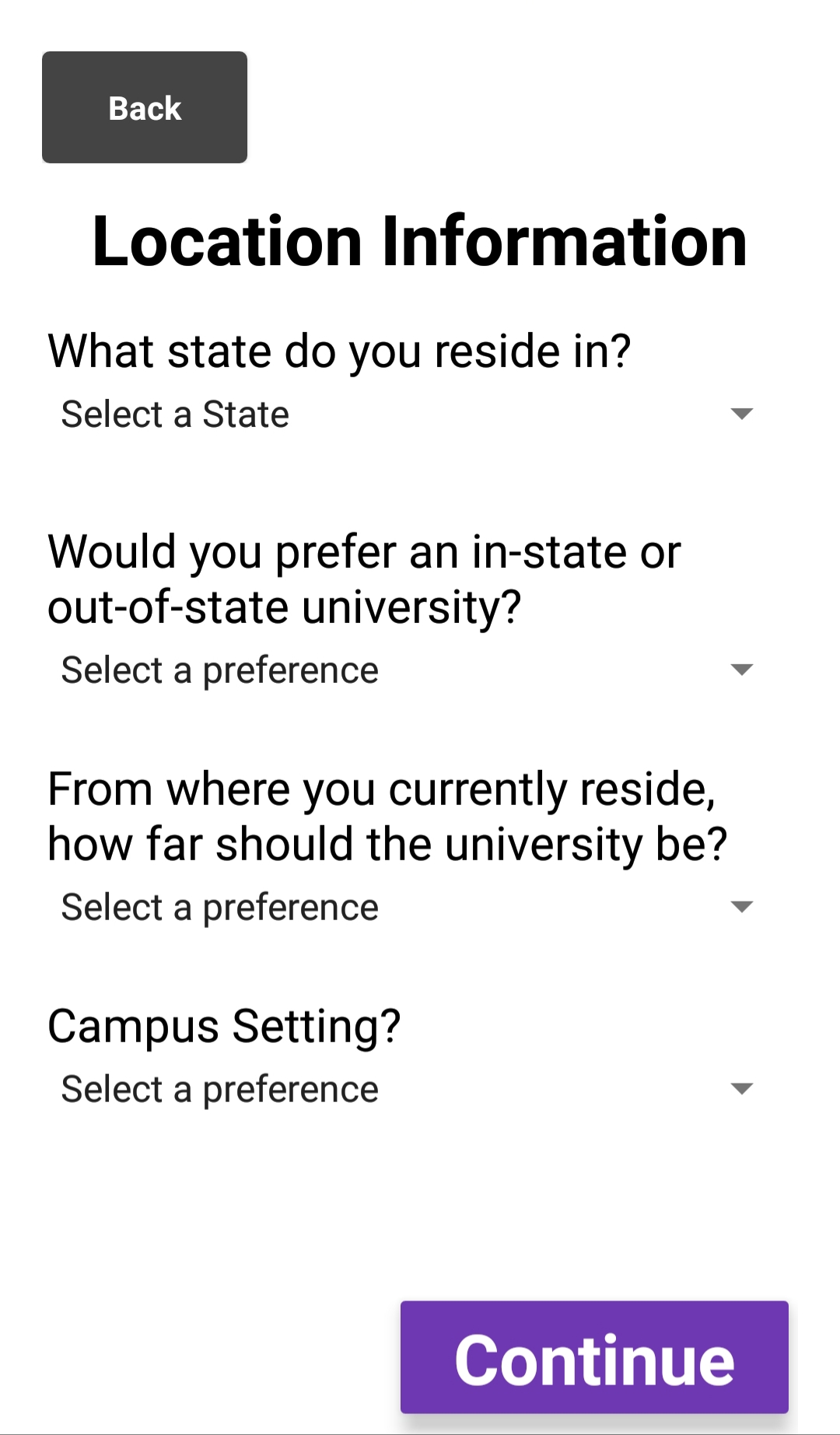Tap the purple Continue button

[x=594, y=1357]
